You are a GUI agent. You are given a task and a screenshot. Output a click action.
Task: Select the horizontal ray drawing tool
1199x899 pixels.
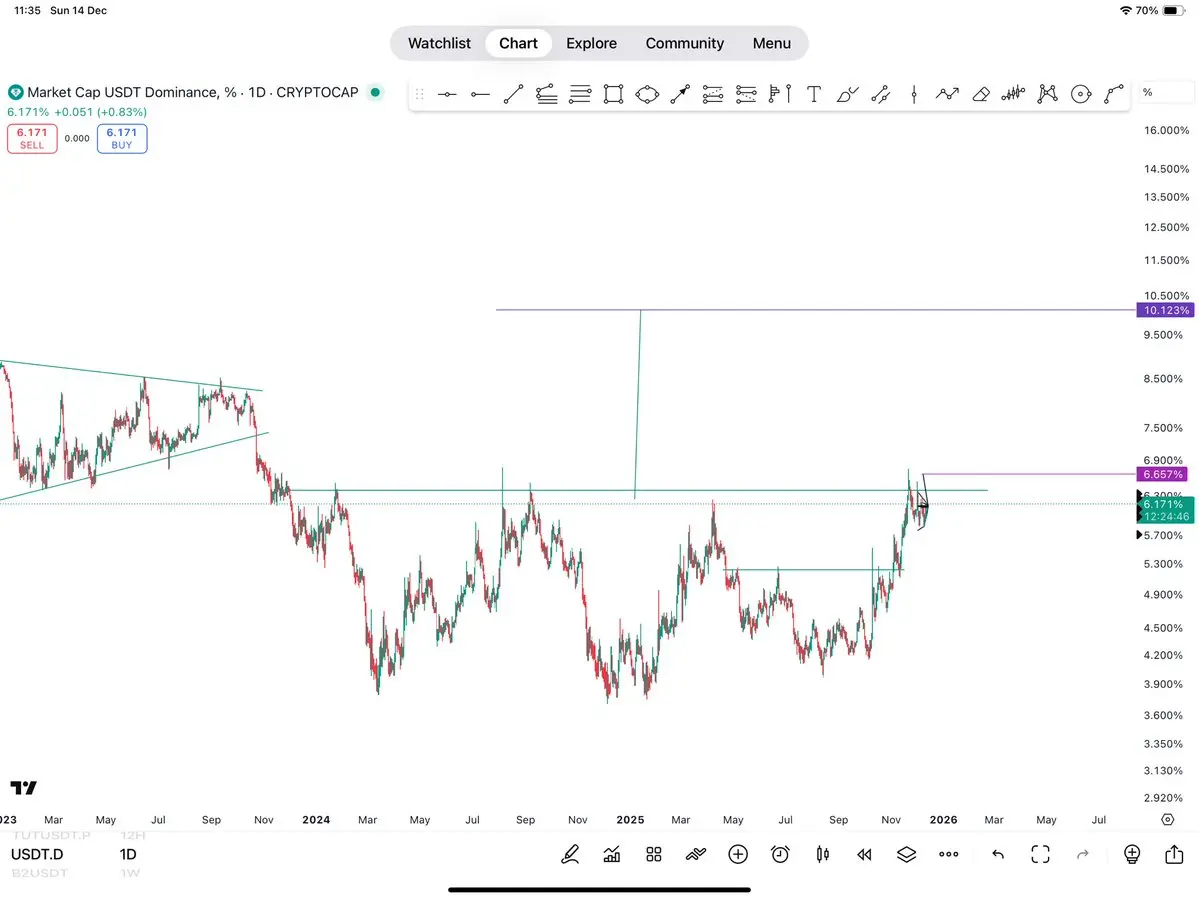click(480, 94)
